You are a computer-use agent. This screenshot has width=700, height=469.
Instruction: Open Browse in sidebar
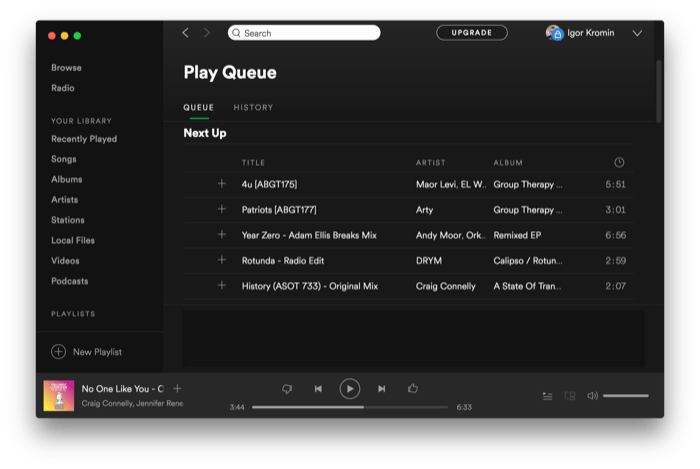(x=66, y=68)
